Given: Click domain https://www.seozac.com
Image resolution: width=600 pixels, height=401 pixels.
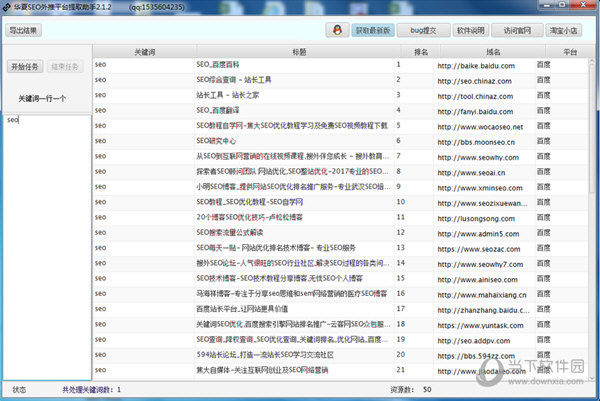Looking at the screenshot, I should (x=479, y=249).
